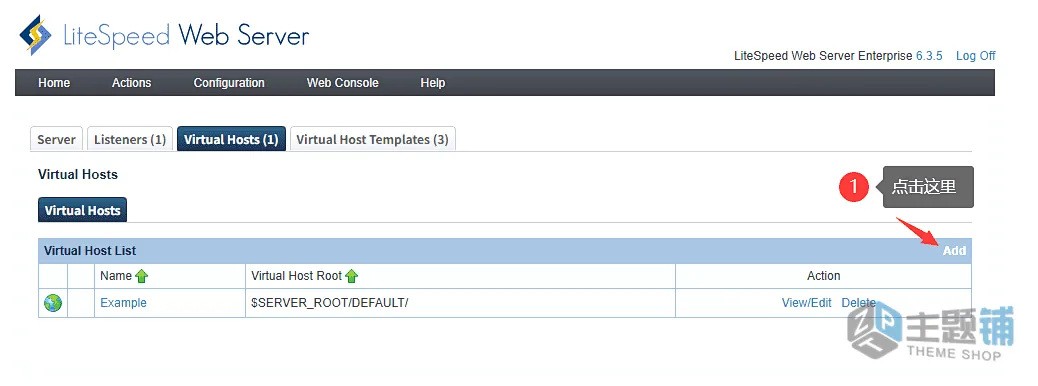This screenshot has height=386, width=1038.
Task: Add a new virtual host
Action: tap(955, 251)
